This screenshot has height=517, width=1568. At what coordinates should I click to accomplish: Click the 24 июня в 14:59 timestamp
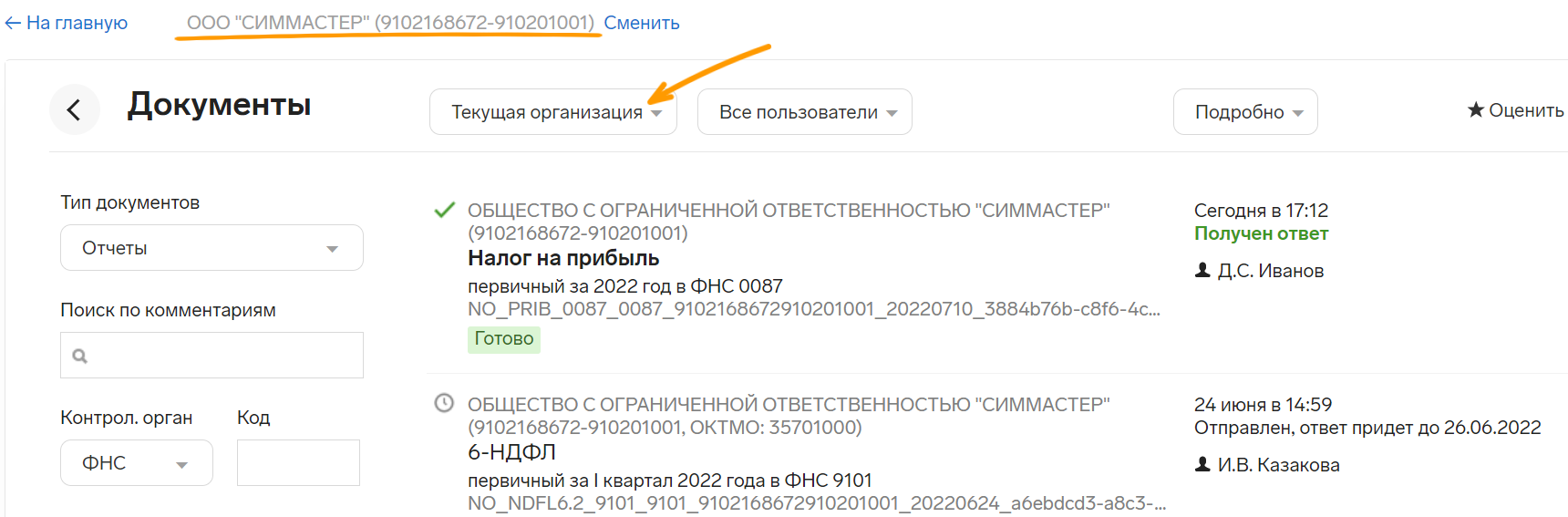click(1263, 405)
